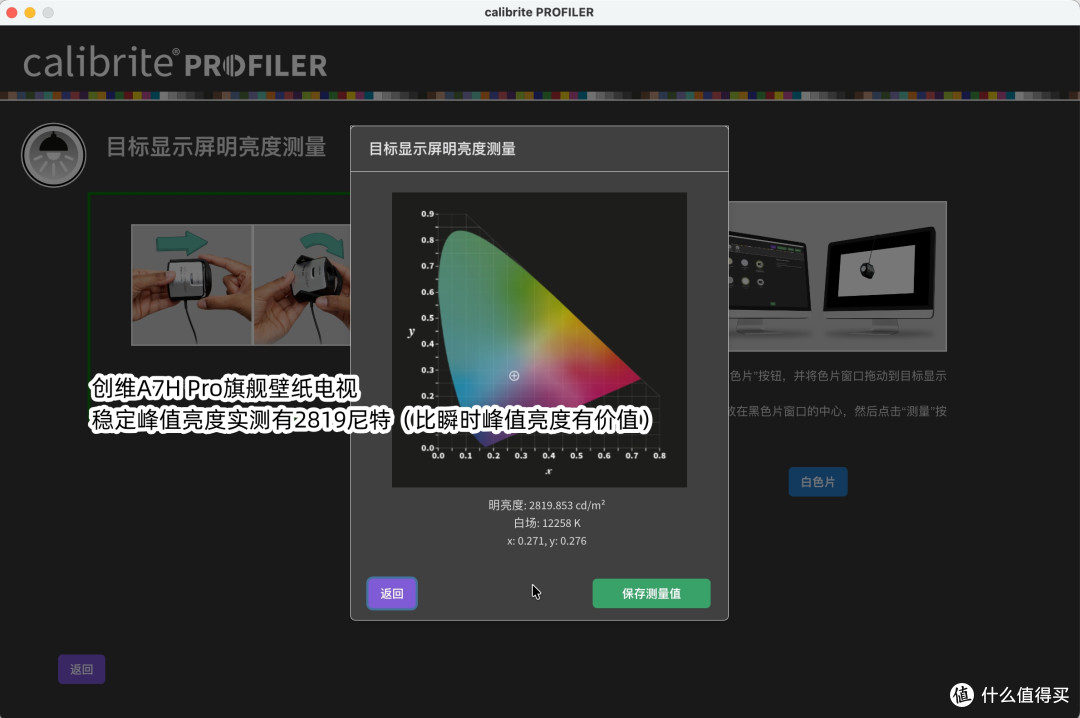Click the dimmed 返回 button in the main window
This screenshot has height=718, width=1080.
coord(81,669)
